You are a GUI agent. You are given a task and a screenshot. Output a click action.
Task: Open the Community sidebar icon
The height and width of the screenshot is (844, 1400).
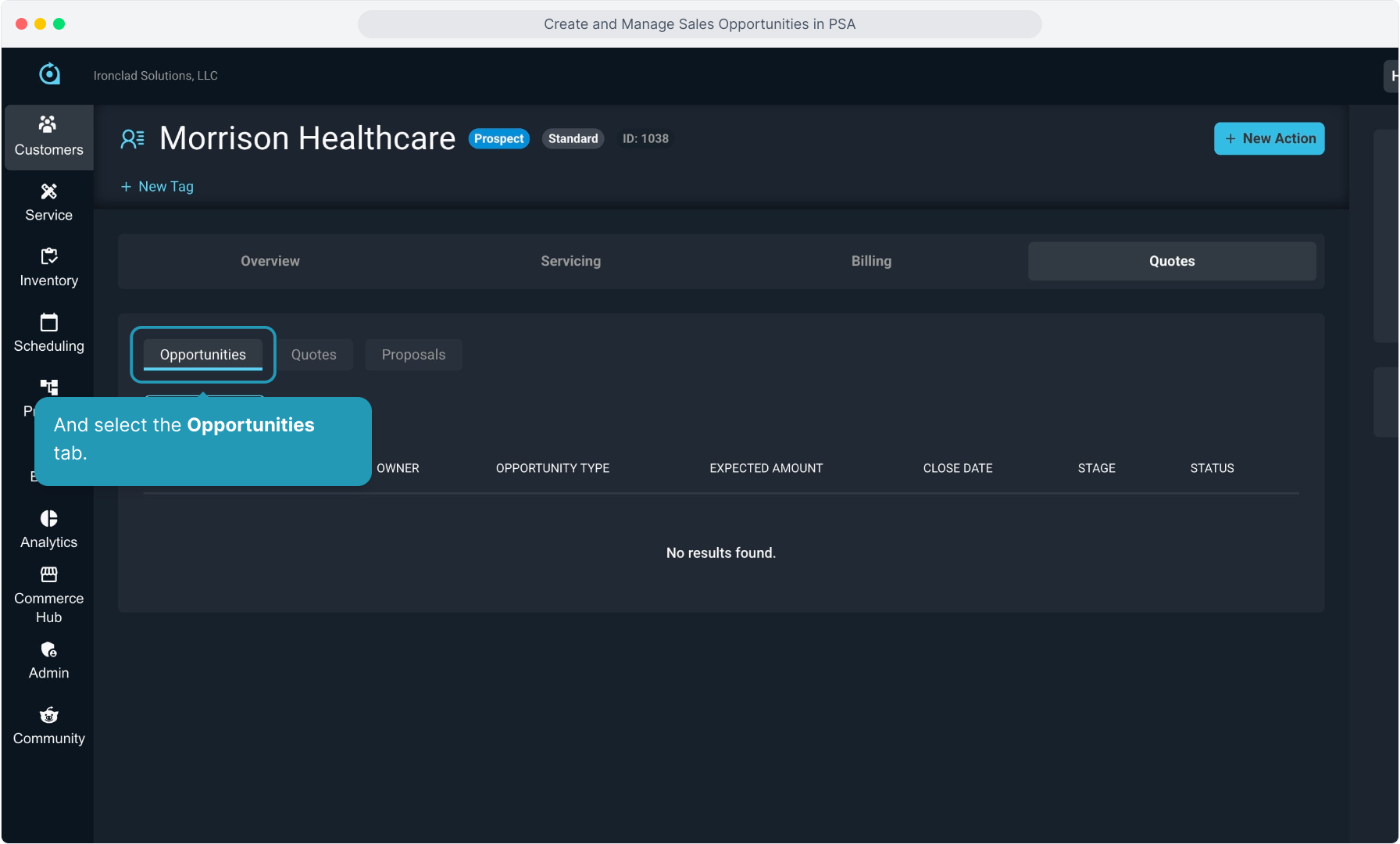tap(48, 716)
